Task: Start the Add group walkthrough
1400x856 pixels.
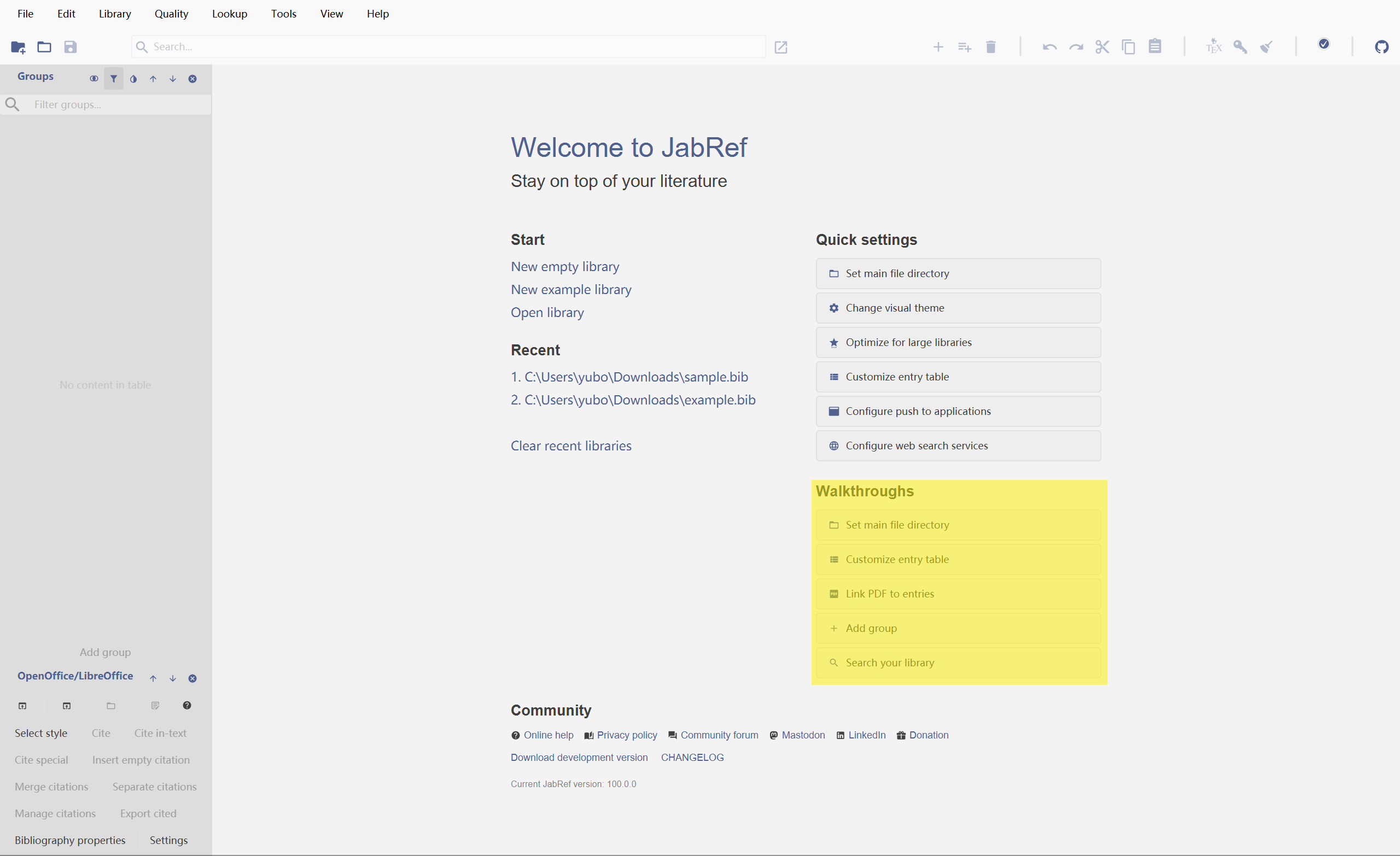Action: (959, 628)
